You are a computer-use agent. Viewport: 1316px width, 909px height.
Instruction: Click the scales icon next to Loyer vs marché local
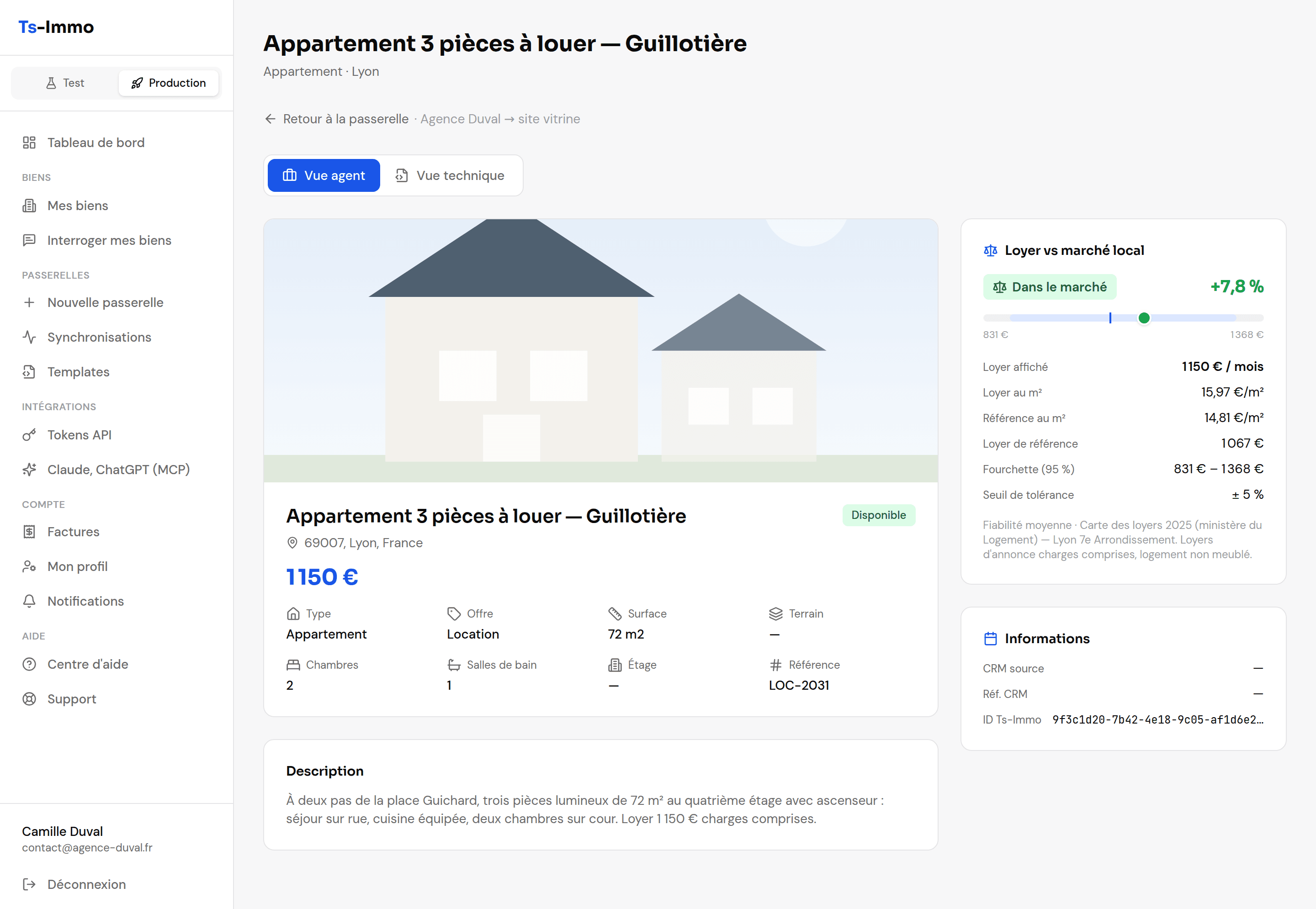tap(991, 251)
